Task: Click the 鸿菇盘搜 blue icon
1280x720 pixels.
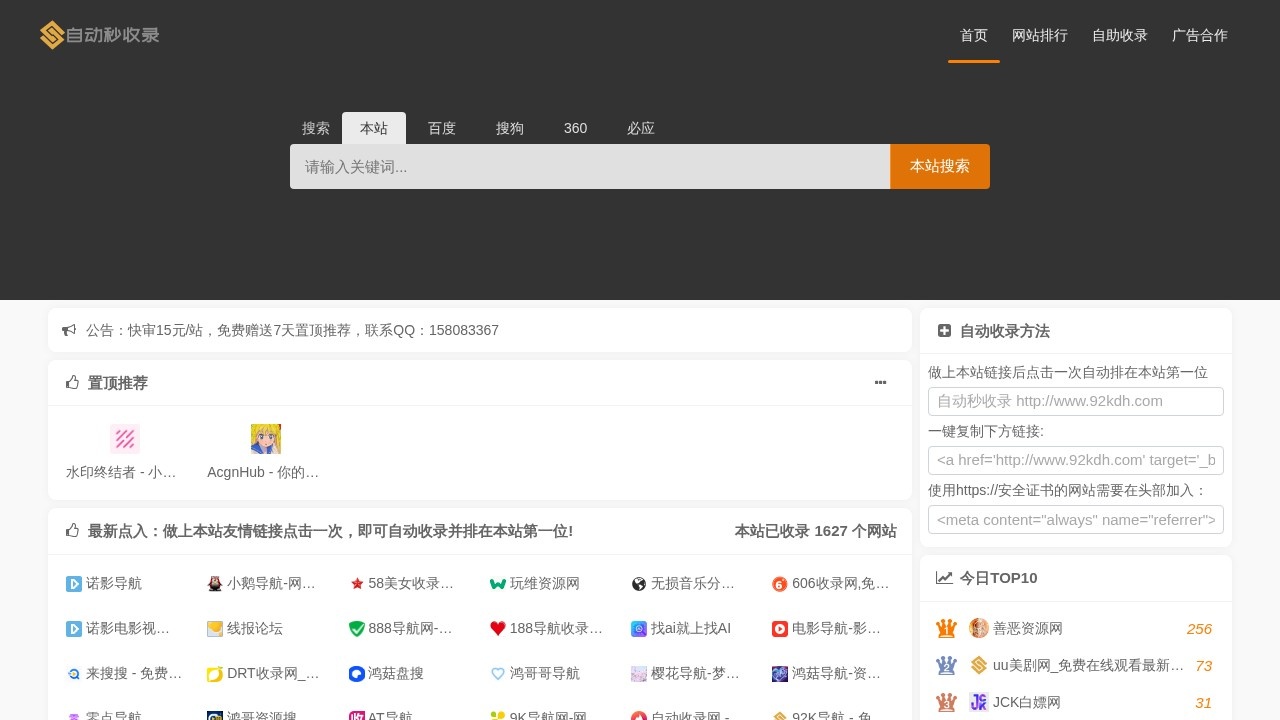Action: coord(357,674)
